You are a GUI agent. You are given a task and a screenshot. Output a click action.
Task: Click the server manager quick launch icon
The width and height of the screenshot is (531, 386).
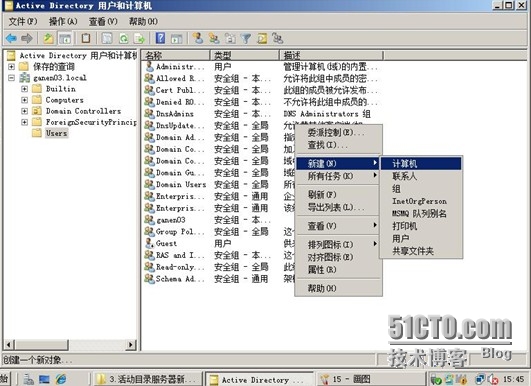pos(28,379)
